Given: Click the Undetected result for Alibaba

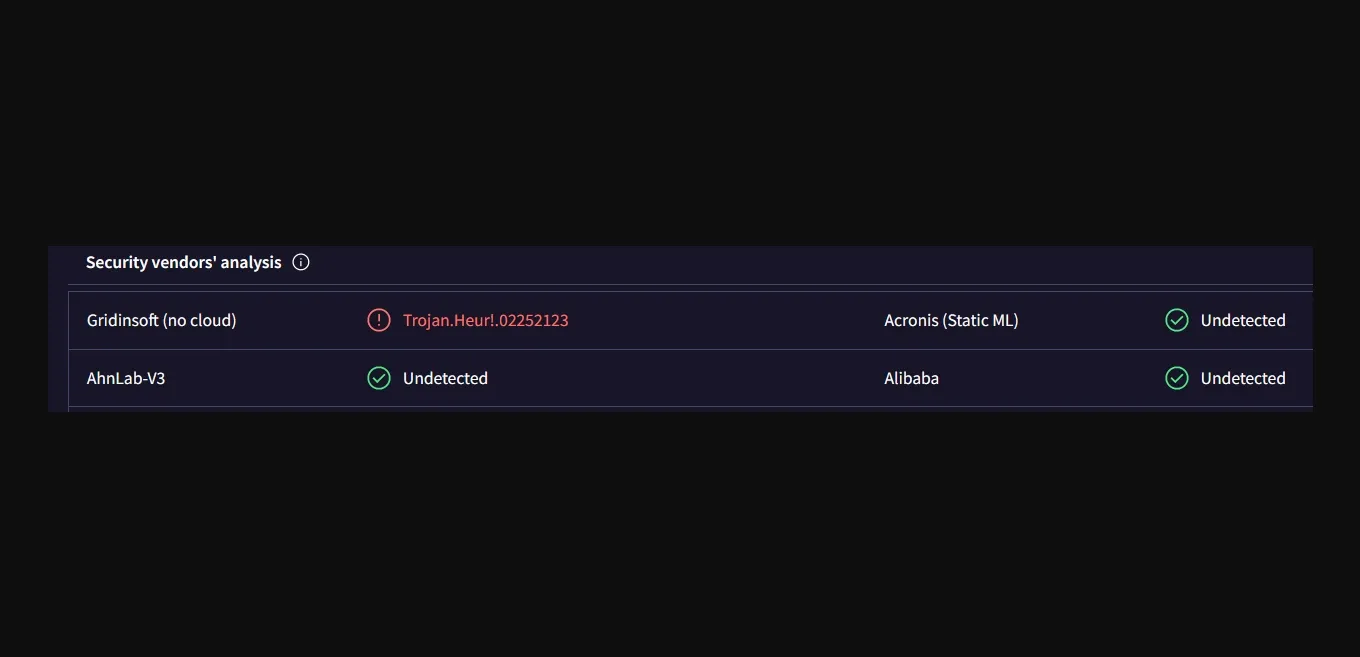Looking at the screenshot, I should point(1243,378).
